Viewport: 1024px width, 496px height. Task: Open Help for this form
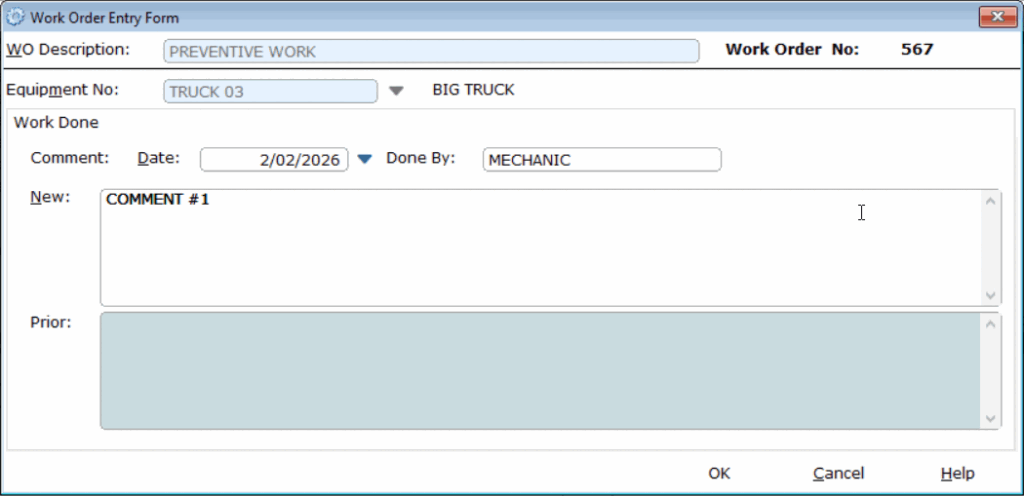pos(957,474)
